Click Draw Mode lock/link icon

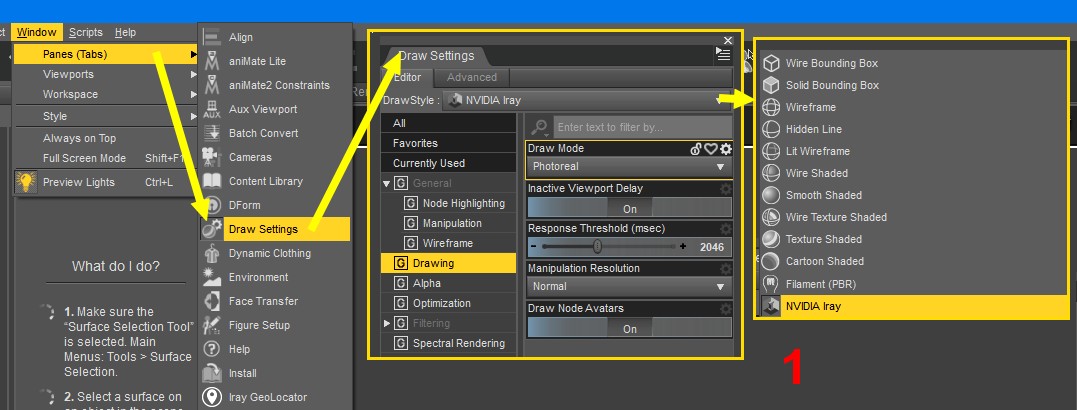tap(696, 149)
